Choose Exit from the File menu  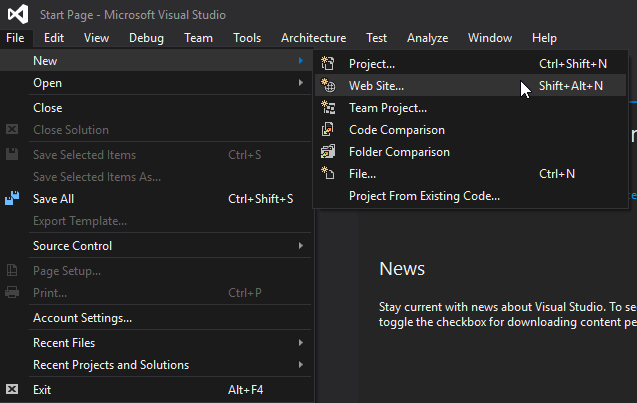point(156,389)
